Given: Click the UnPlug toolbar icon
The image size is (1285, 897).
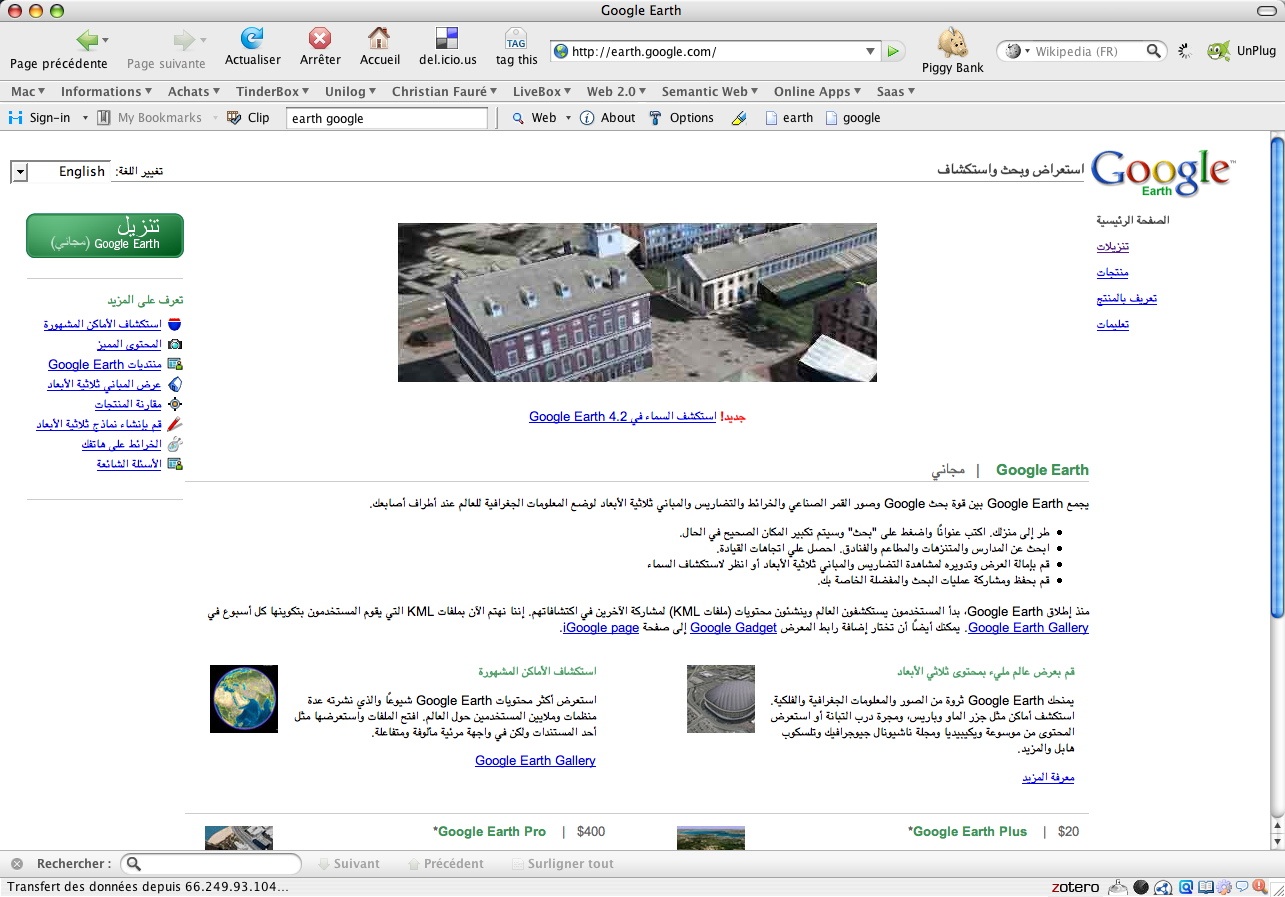Looking at the screenshot, I should point(1218,51).
